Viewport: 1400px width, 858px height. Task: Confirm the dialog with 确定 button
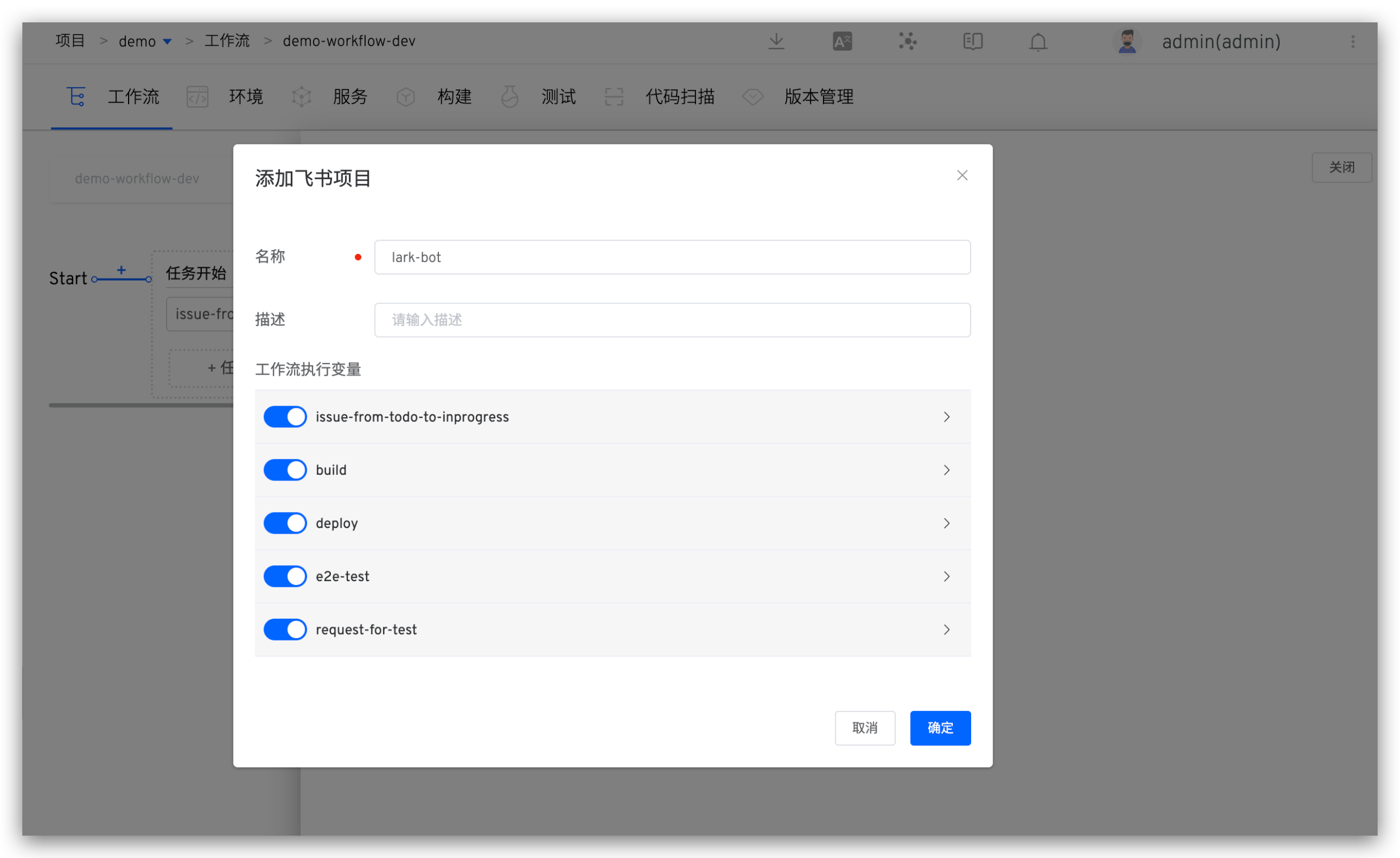tap(940, 728)
